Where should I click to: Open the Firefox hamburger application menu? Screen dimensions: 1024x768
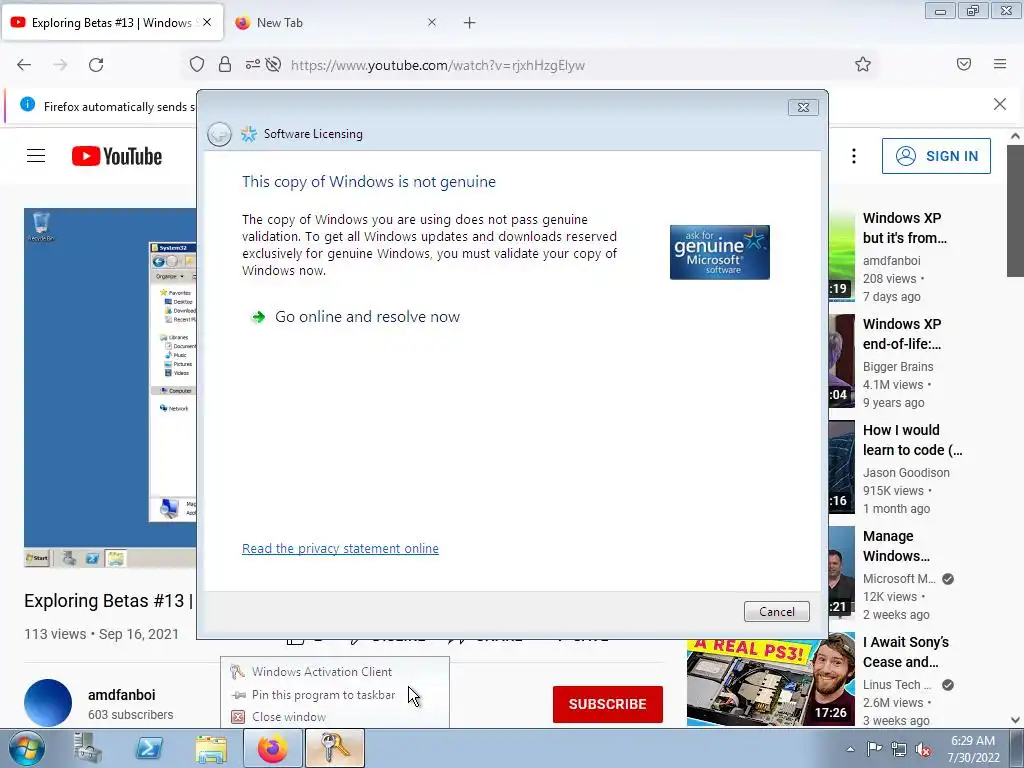pyautogui.click(x=1000, y=64)
